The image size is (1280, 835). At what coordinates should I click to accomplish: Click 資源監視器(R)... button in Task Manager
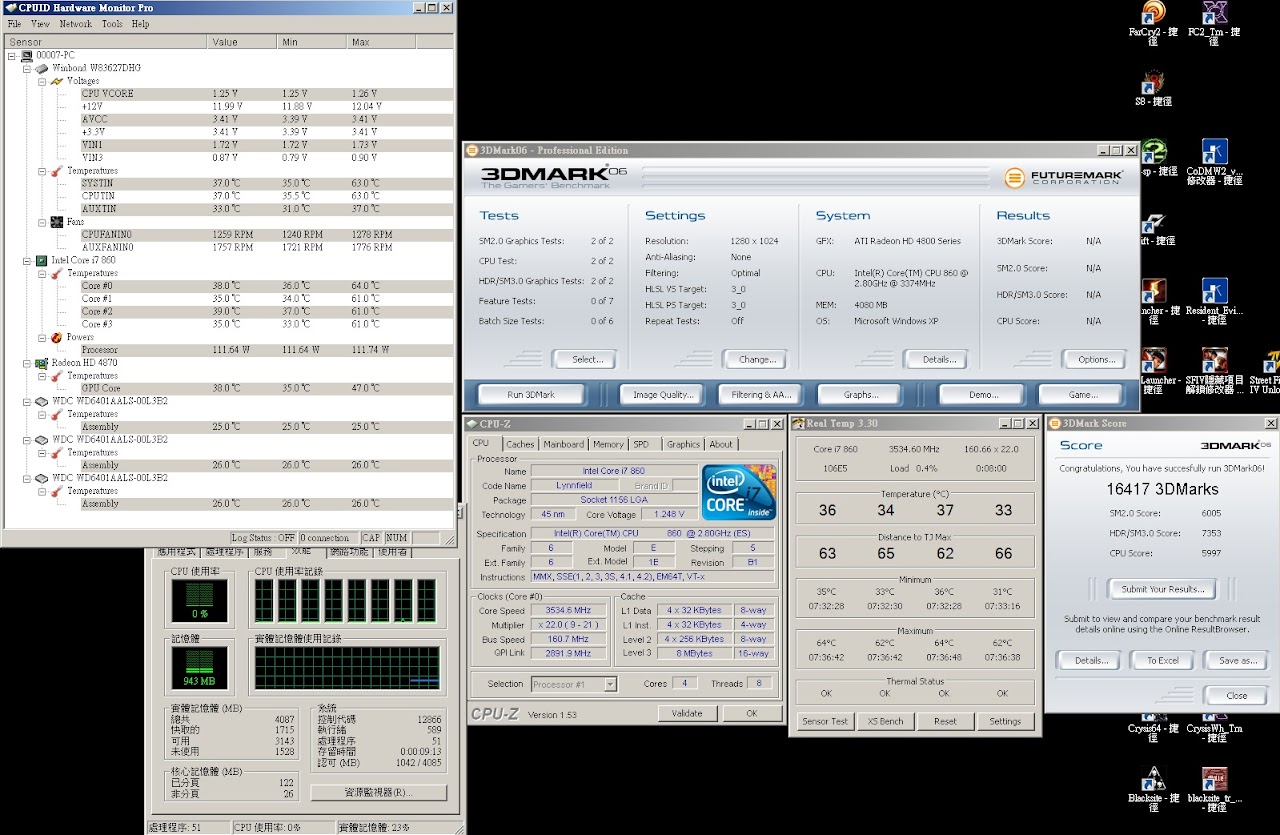pos(378,792)
